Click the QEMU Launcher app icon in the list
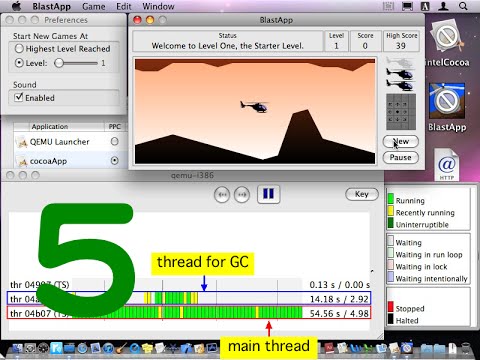Viewport: 480px width, 360px height. pos(22,142)
